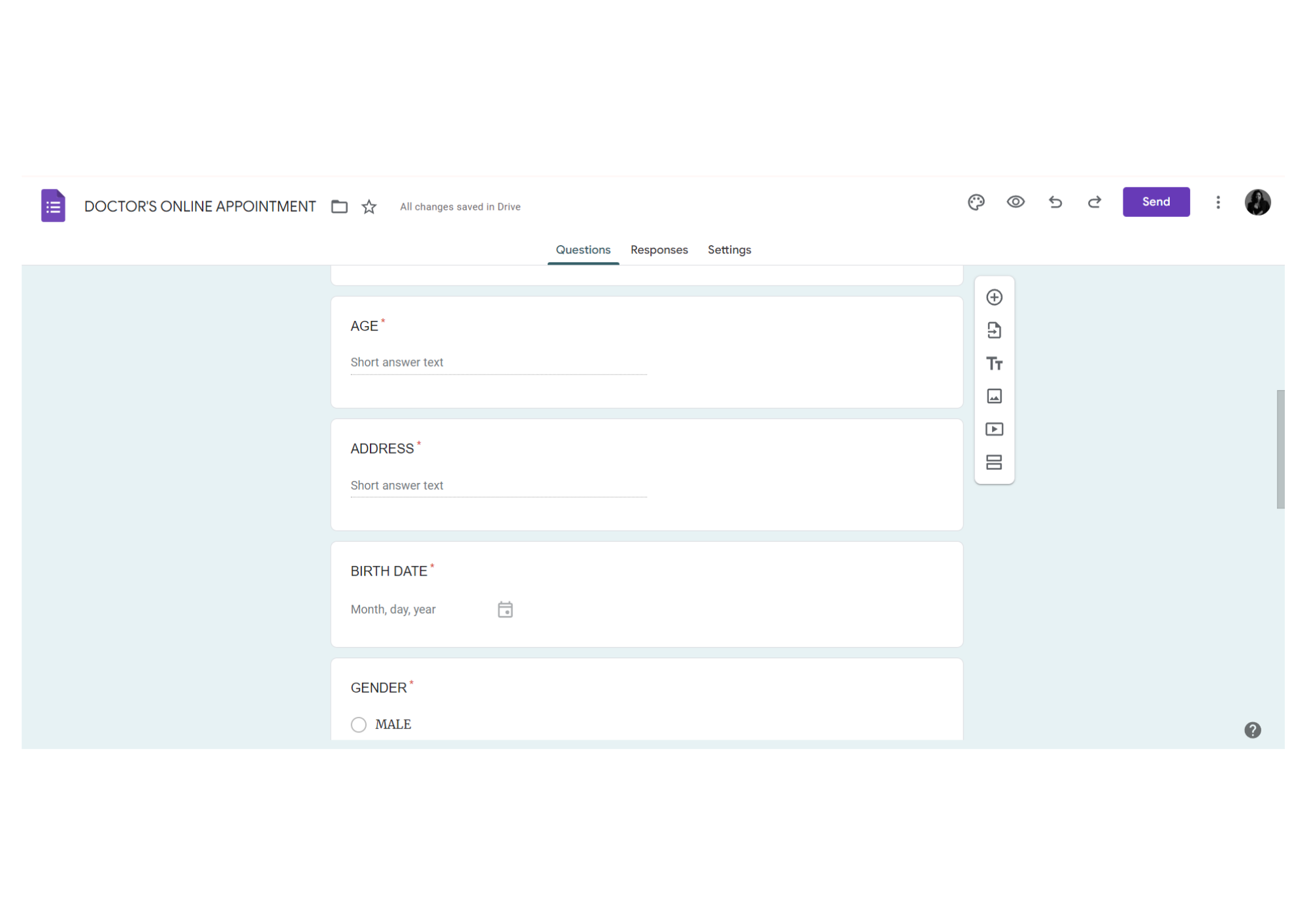The width and height of the screenshot is (1307, 924).
Task: Click the AGE short answer field
Action: (498, 363)
